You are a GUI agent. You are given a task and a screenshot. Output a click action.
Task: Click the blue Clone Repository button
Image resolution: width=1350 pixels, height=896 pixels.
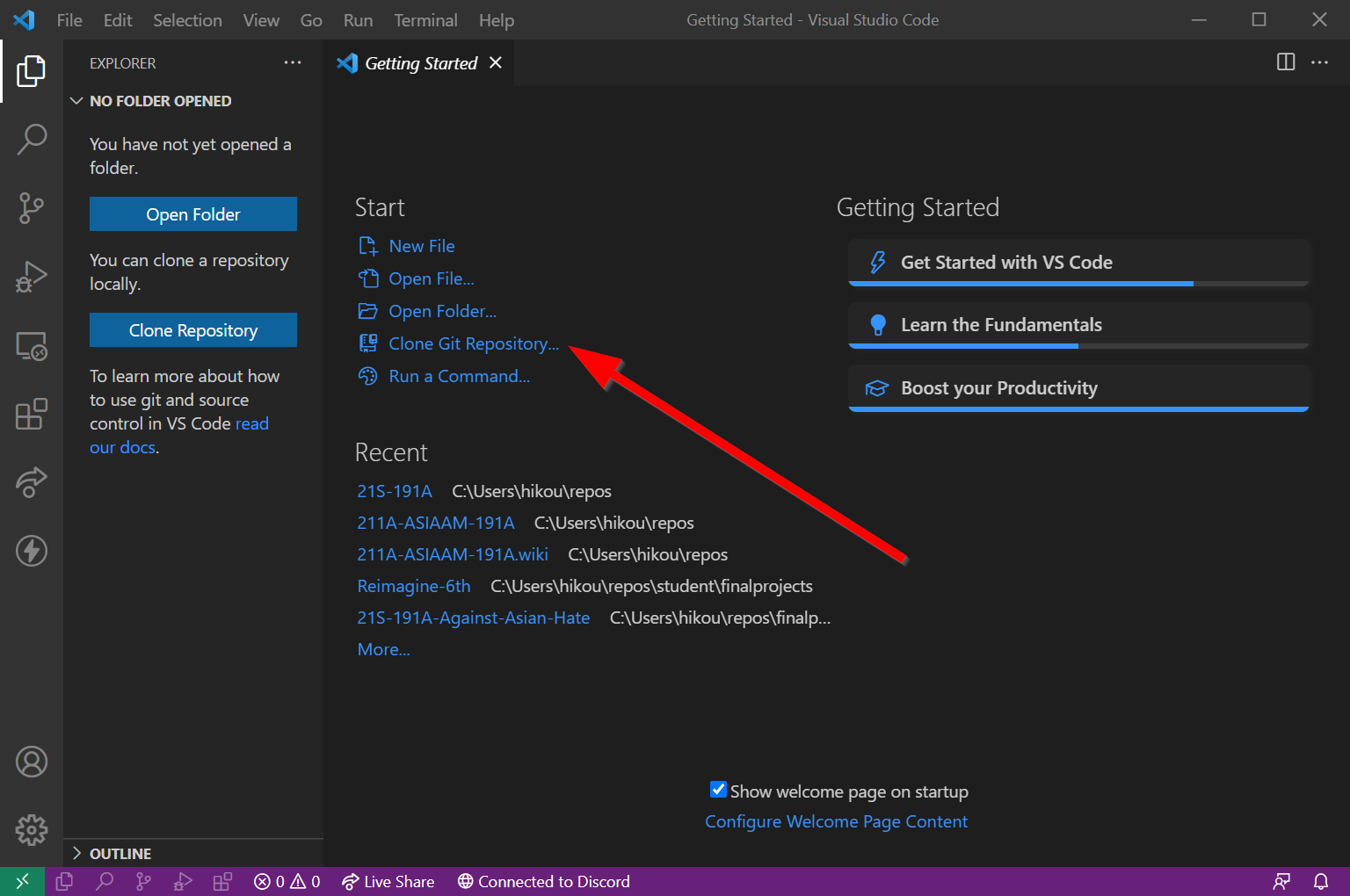point(193,330)
